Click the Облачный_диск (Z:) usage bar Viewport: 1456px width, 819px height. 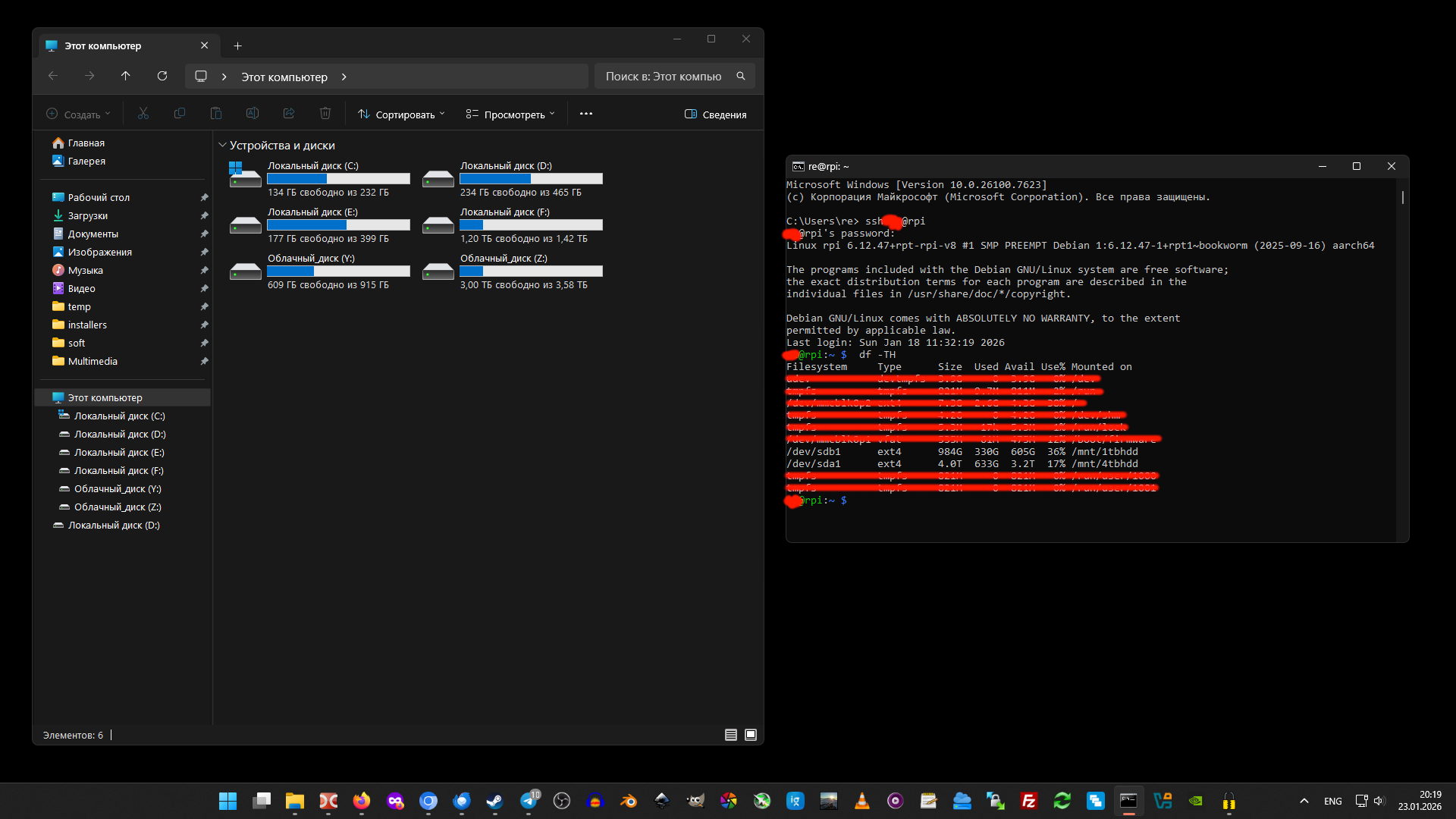531,271
